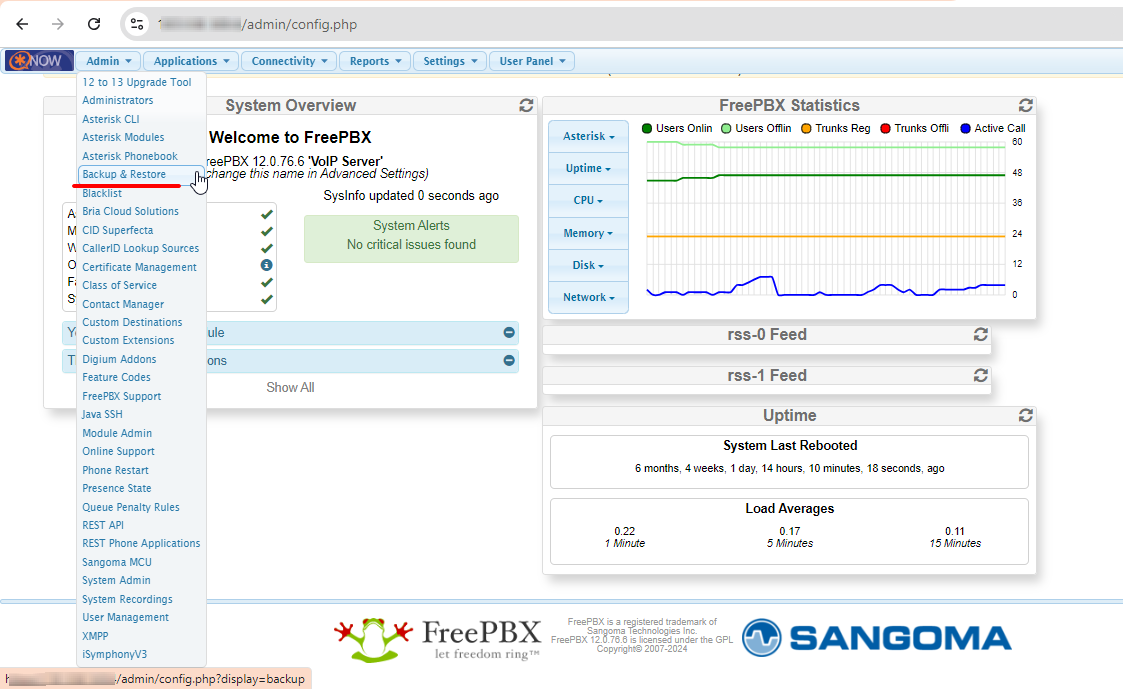Open Digium Addons menu entry
This screenshot has width=1123, height=689.
point(119,360)
